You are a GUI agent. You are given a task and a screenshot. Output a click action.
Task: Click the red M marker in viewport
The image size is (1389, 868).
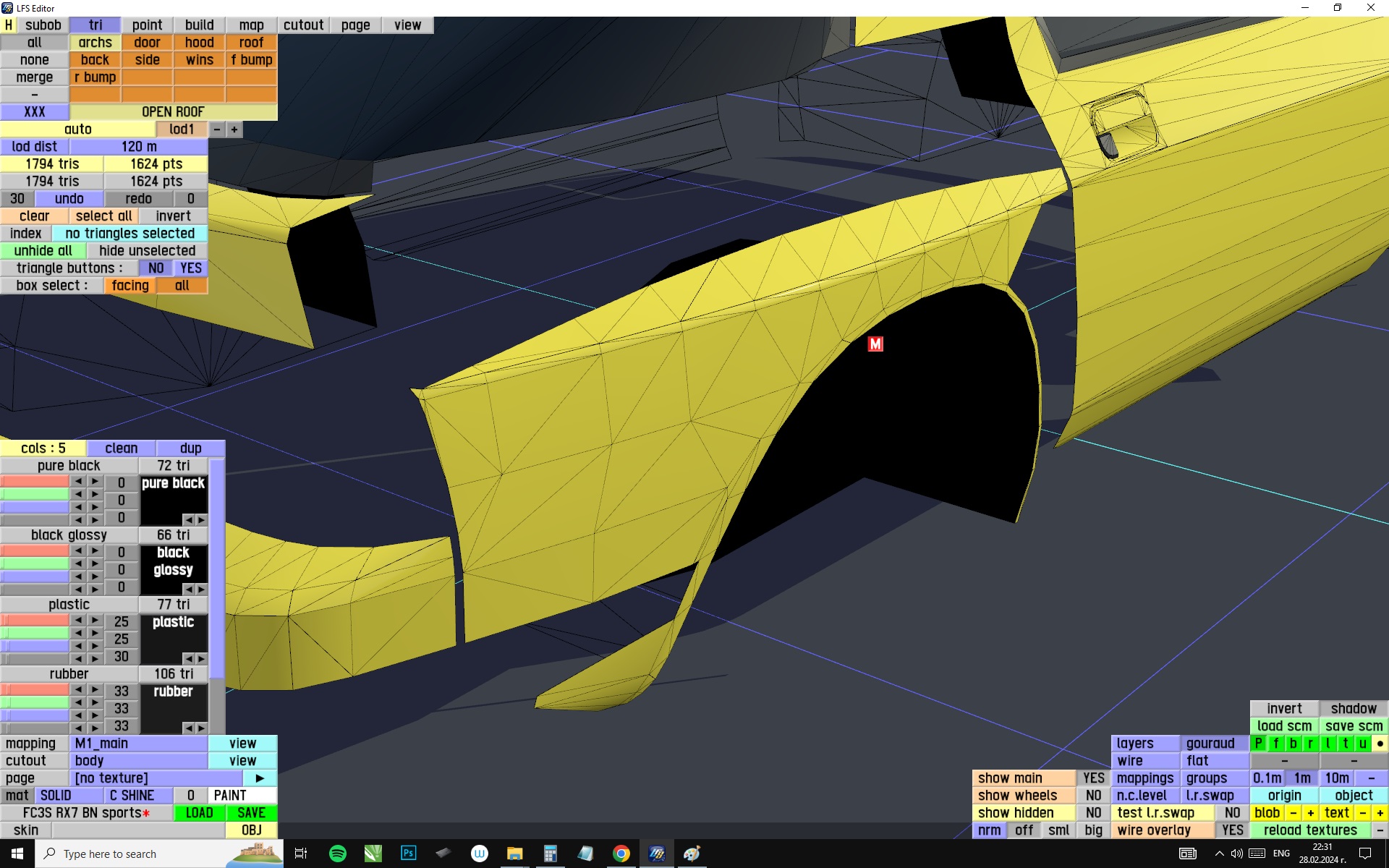pyautogui.click(x=875, y=344)
